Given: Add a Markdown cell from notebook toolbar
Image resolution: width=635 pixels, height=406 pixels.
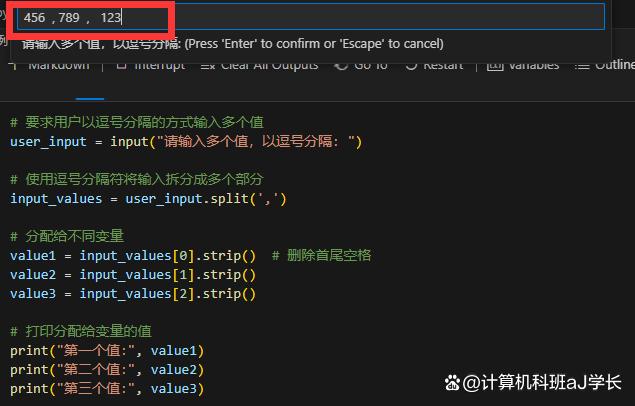Looking at the screenshot, I should (x=51, y=65).
